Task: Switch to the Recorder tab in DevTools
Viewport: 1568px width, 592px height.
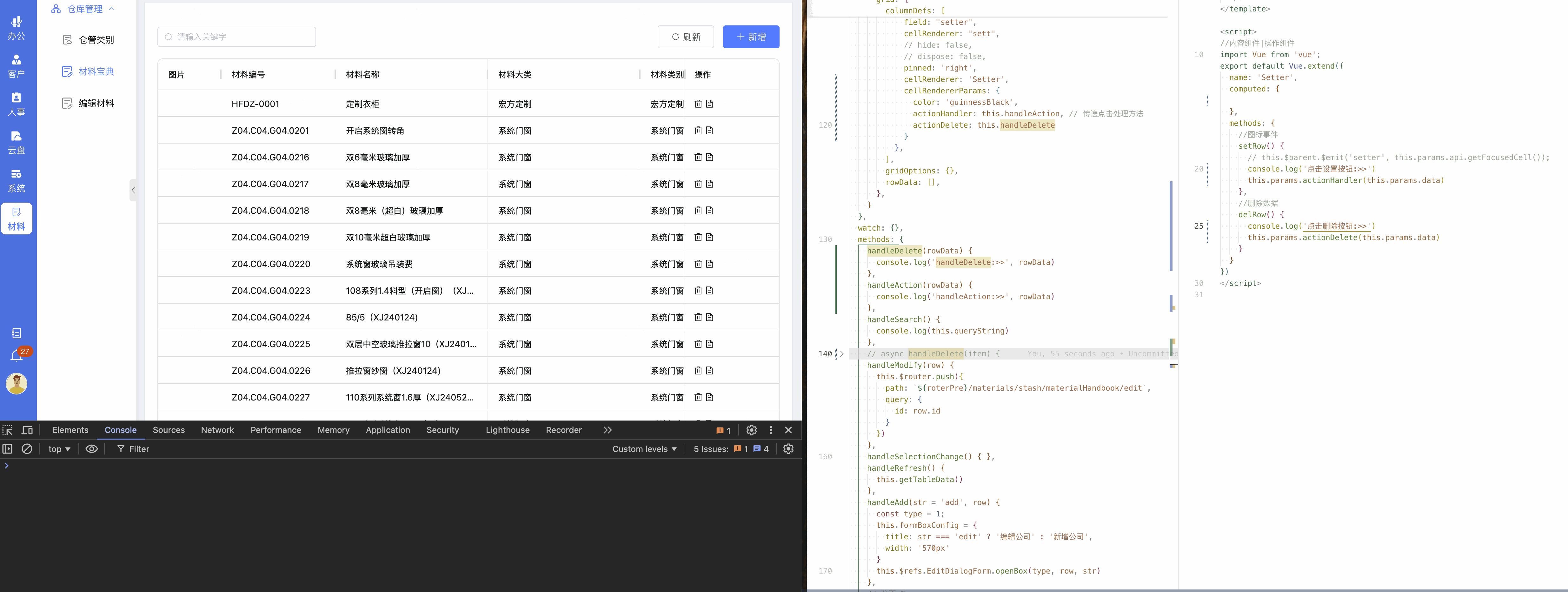Action: point(564,430)
